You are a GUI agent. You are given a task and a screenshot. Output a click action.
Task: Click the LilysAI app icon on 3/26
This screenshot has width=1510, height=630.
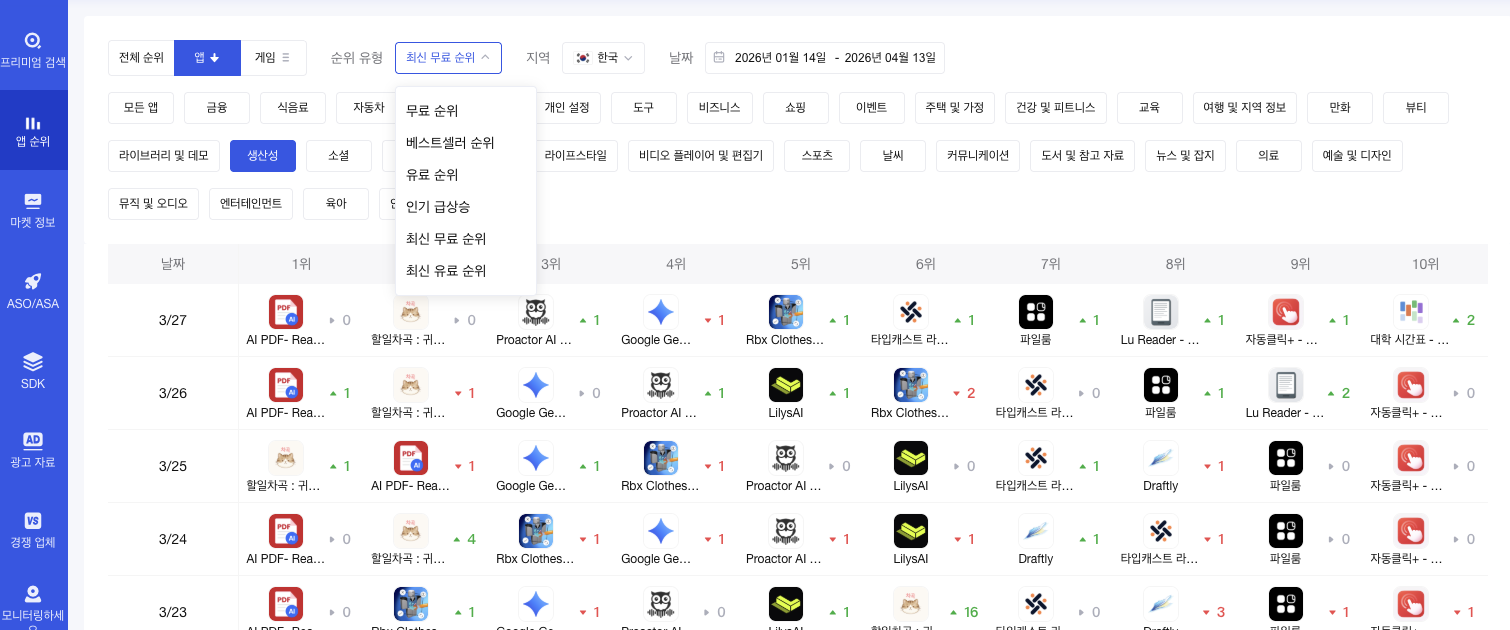786,385
